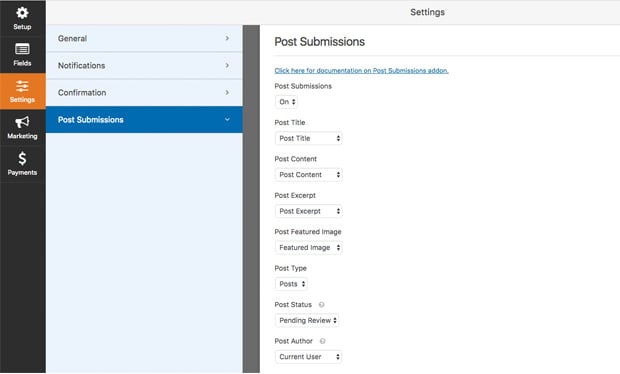This screenshot has width=620, height=374.
Task: Open the Post Content dropdown
Action: point(308,175)
